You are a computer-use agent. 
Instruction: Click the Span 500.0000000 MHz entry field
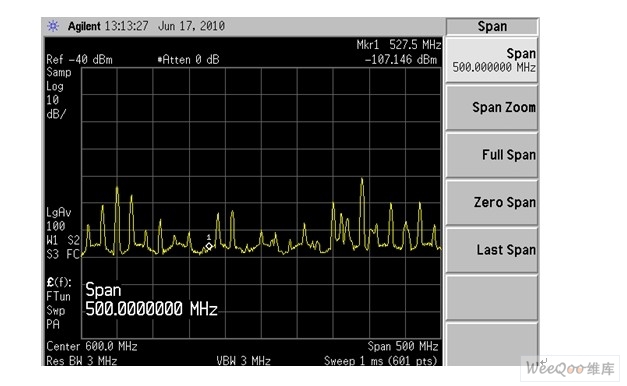pos(151,300)
